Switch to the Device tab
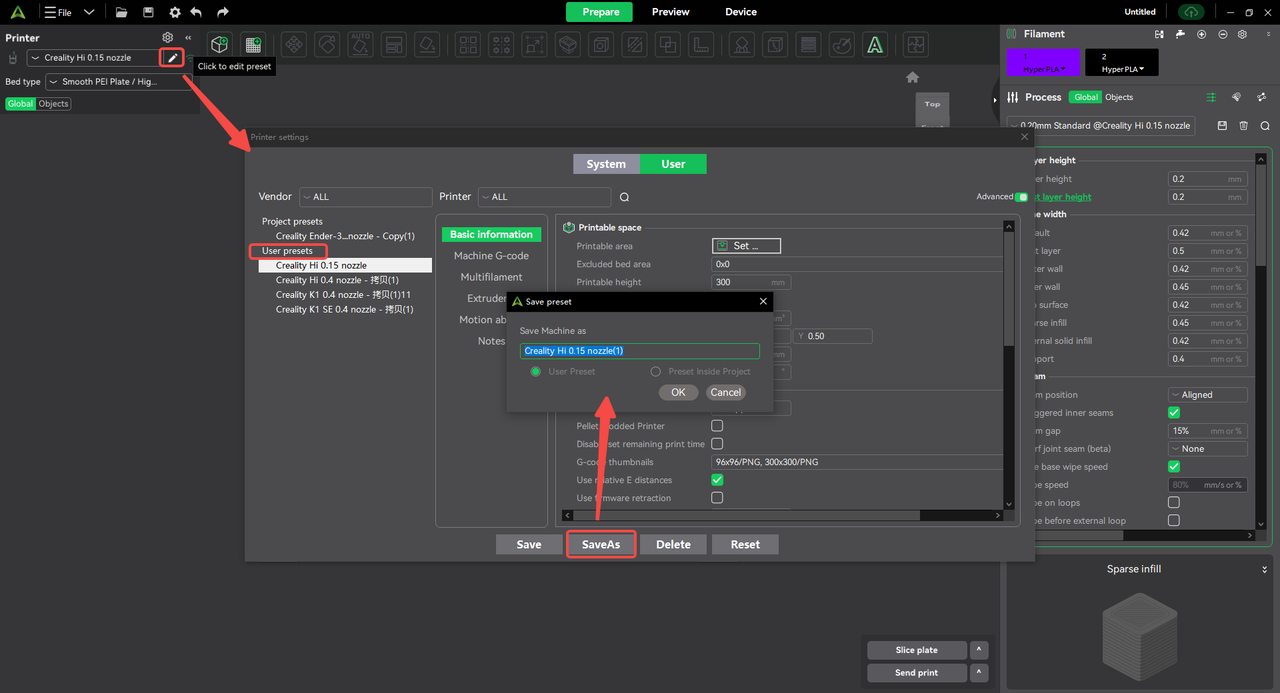1280x693 pixels. click(741, 12)
